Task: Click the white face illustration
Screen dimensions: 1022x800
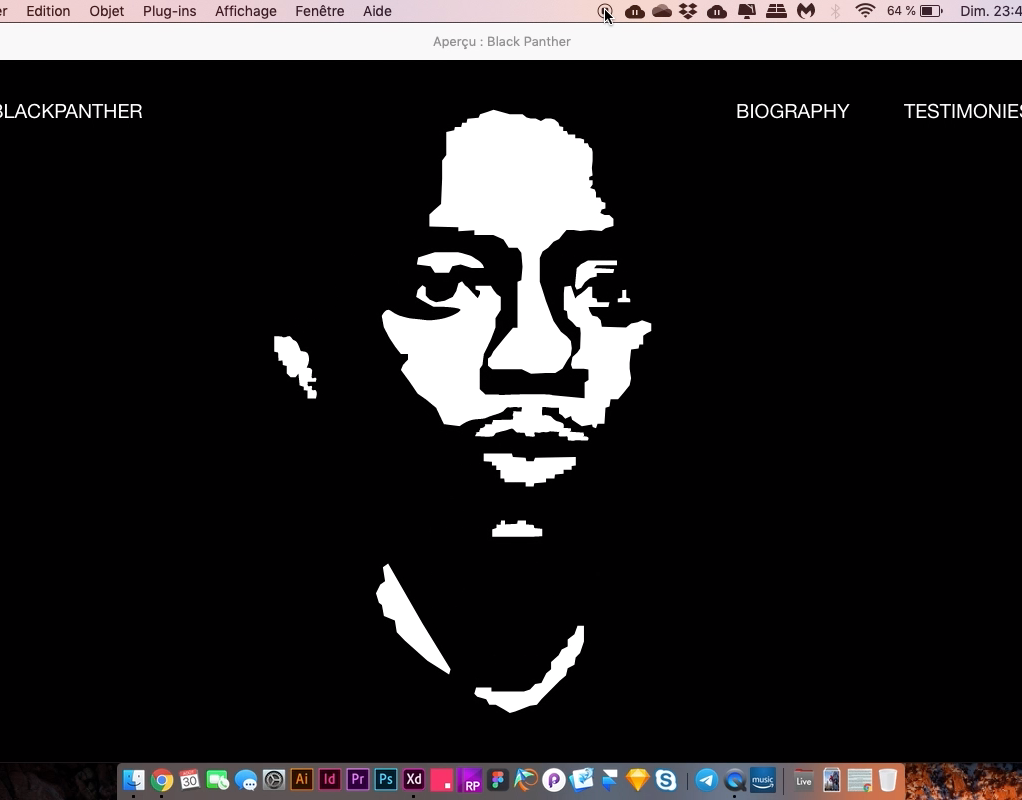Action: [515, 411]
